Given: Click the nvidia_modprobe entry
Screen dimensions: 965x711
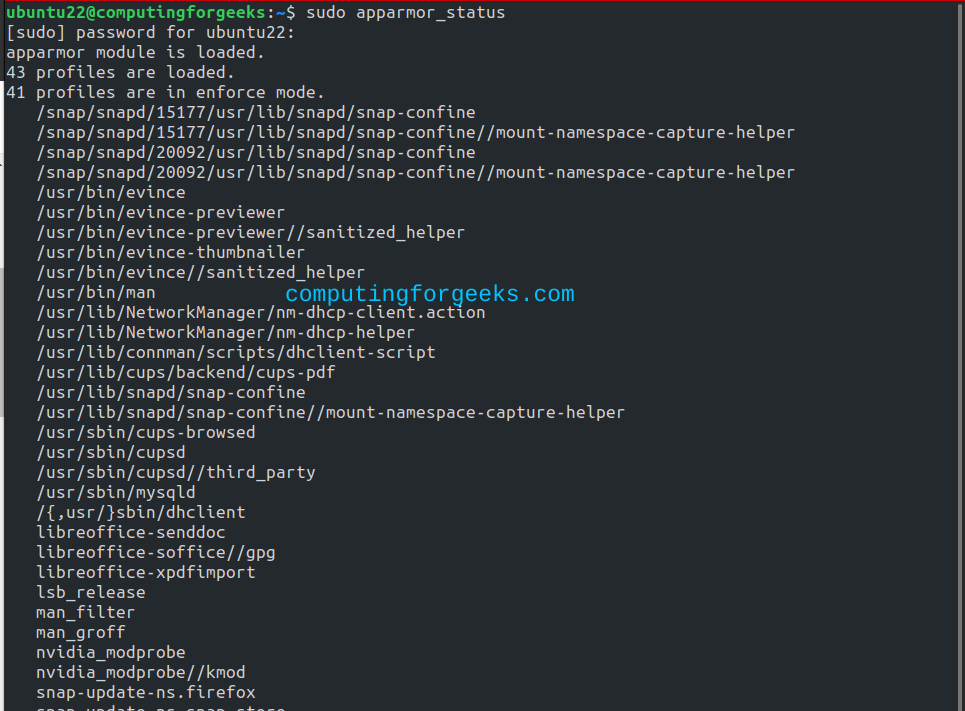Looking at the screenshot, I should pos(110,652).
